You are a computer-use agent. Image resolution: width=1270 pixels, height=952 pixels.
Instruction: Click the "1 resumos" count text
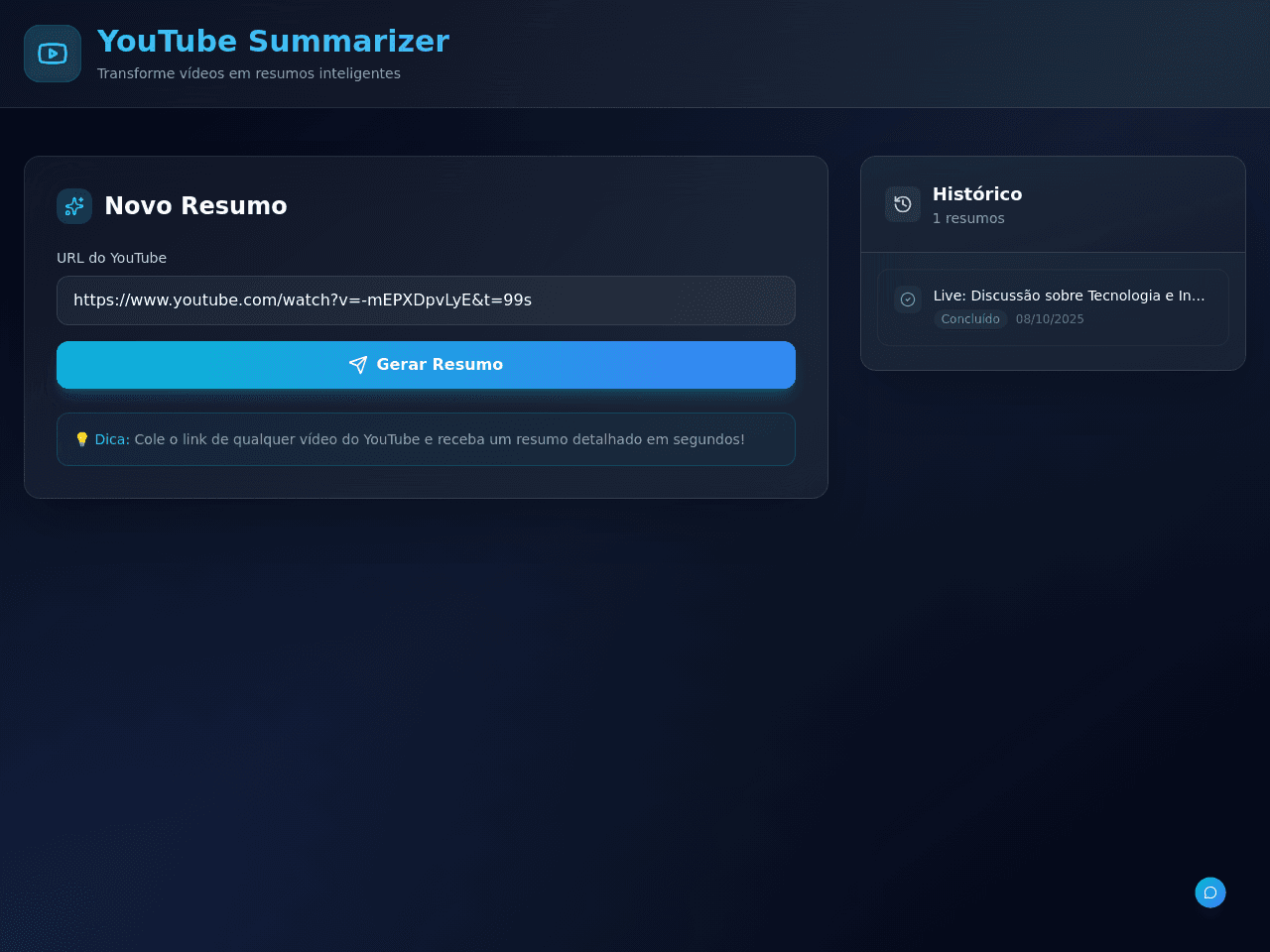pyautogui.click(x=968, y=218)
